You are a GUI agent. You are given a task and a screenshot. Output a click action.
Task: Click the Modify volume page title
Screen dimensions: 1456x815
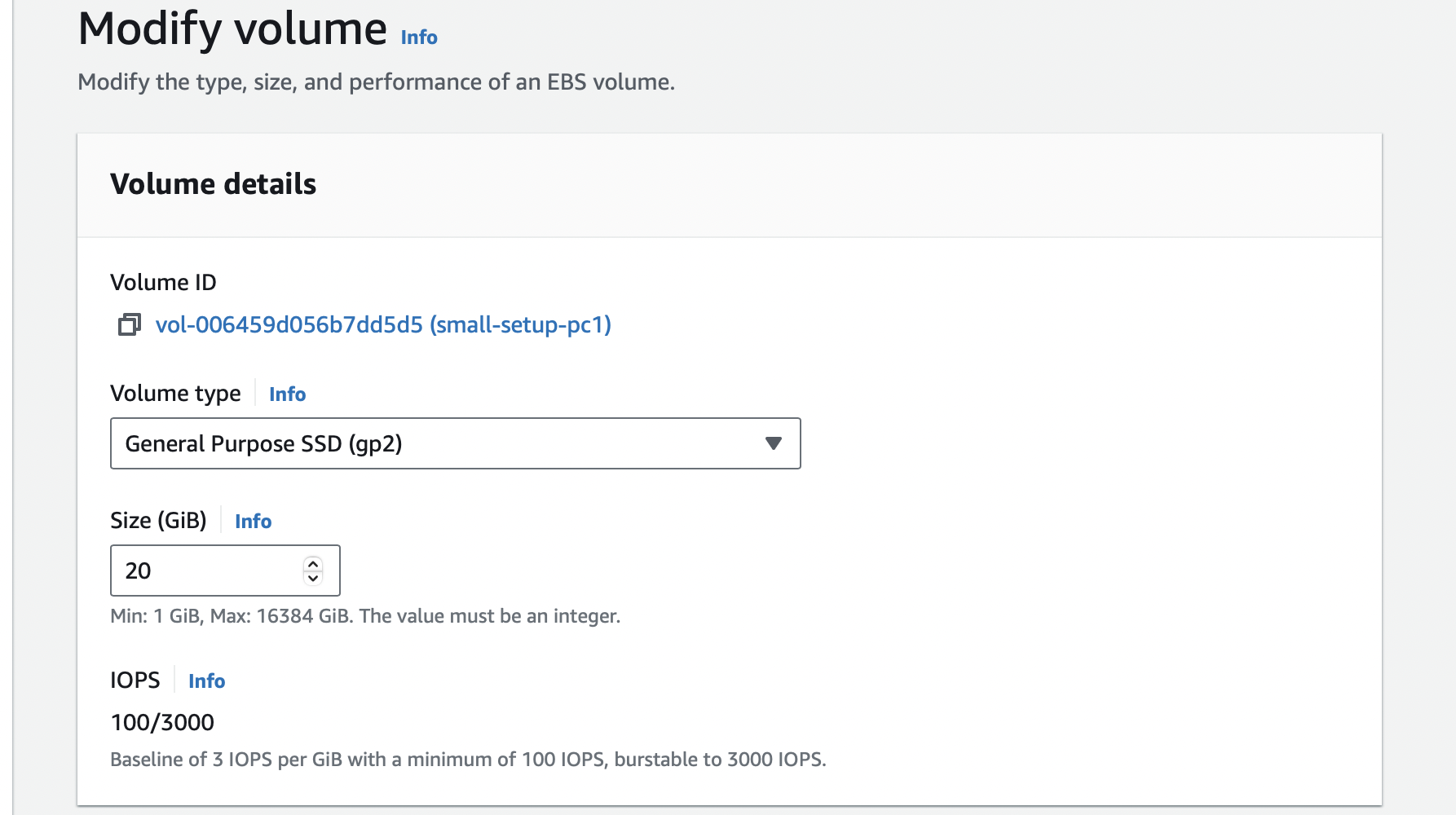tap(232, 29)
